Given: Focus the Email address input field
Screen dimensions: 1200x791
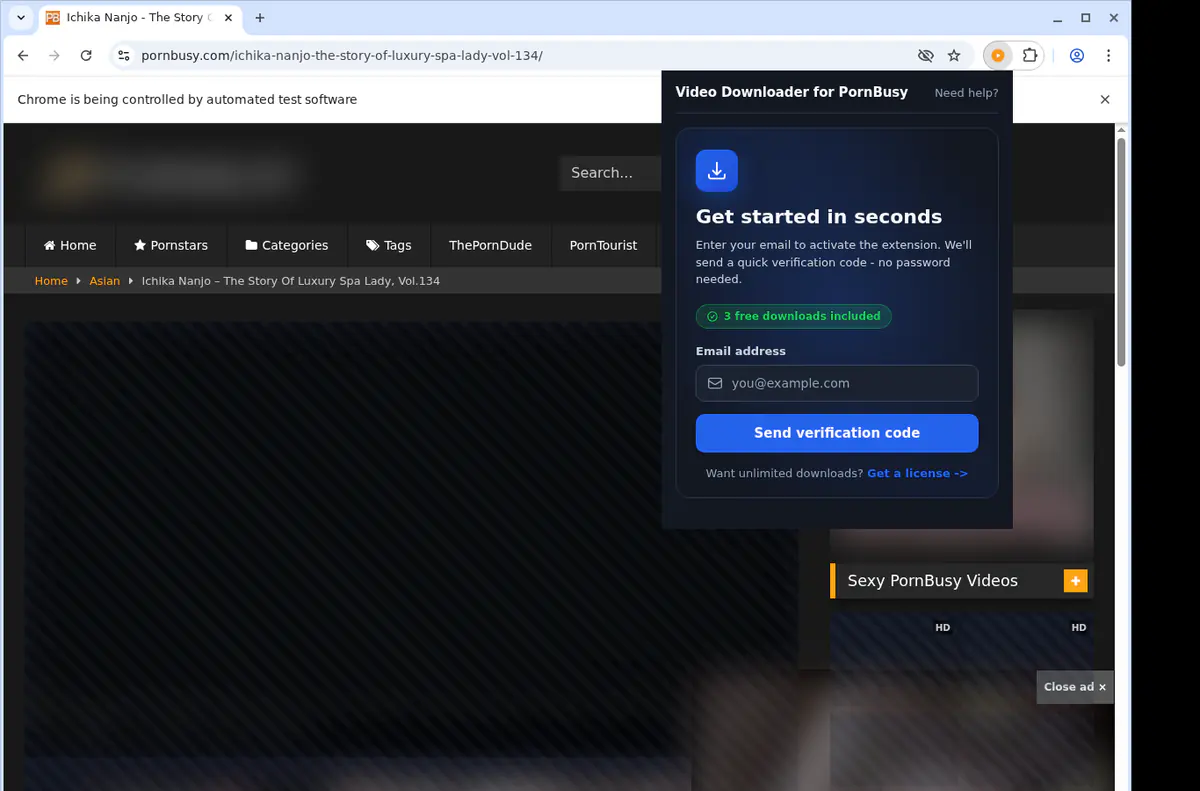Looking at the screenshot, I should click(x=837, y=383).
